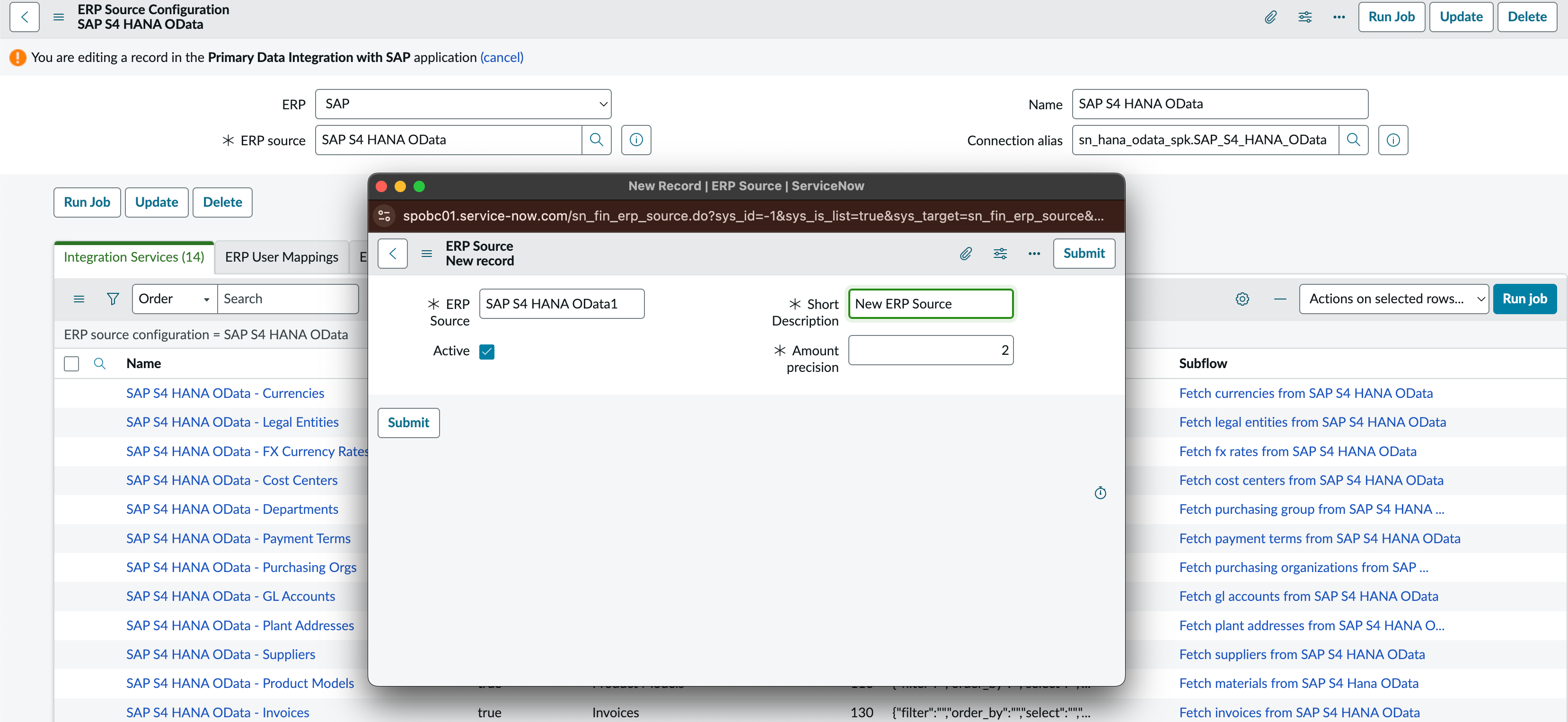Image resolution: width=1568 pixels, height=722 pixels.
Task: Select all rows checkbox in list header
Action: pyautogui.click(x=71, y=363)
